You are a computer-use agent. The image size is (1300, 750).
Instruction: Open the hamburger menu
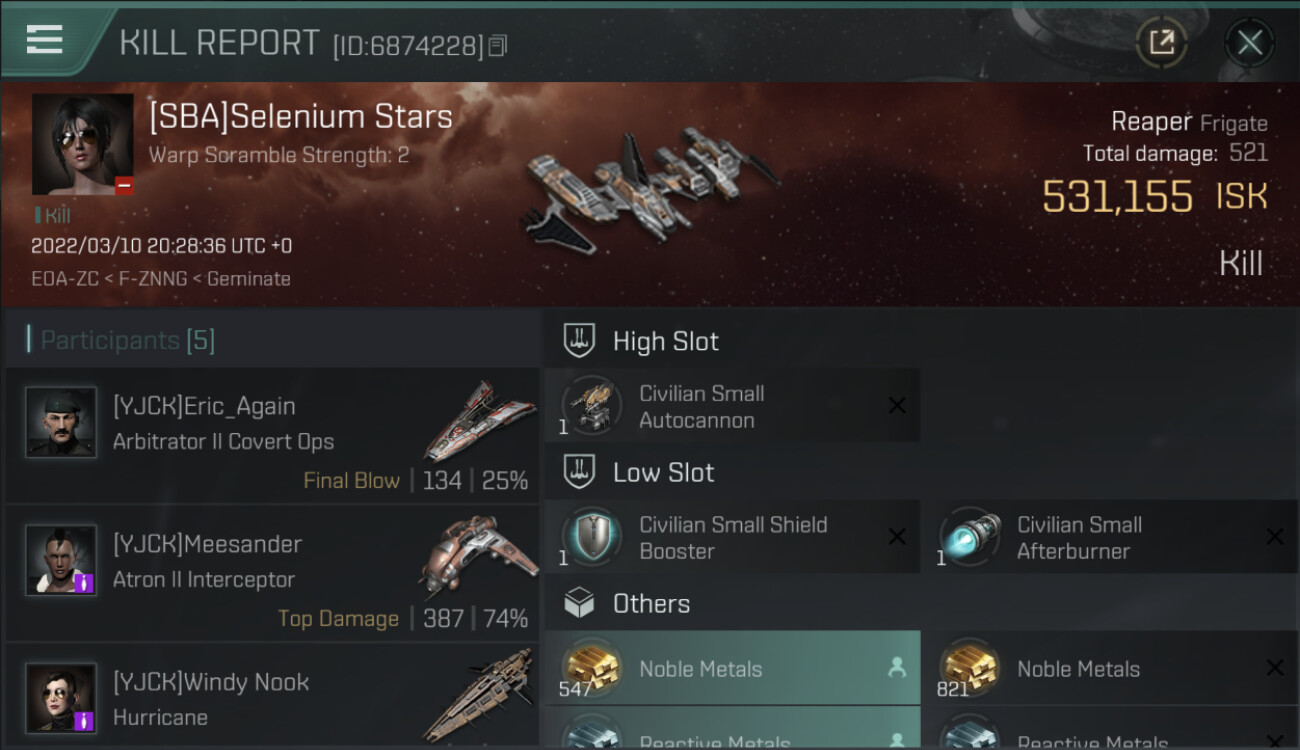pyautogui.click(x=45, y=40)
